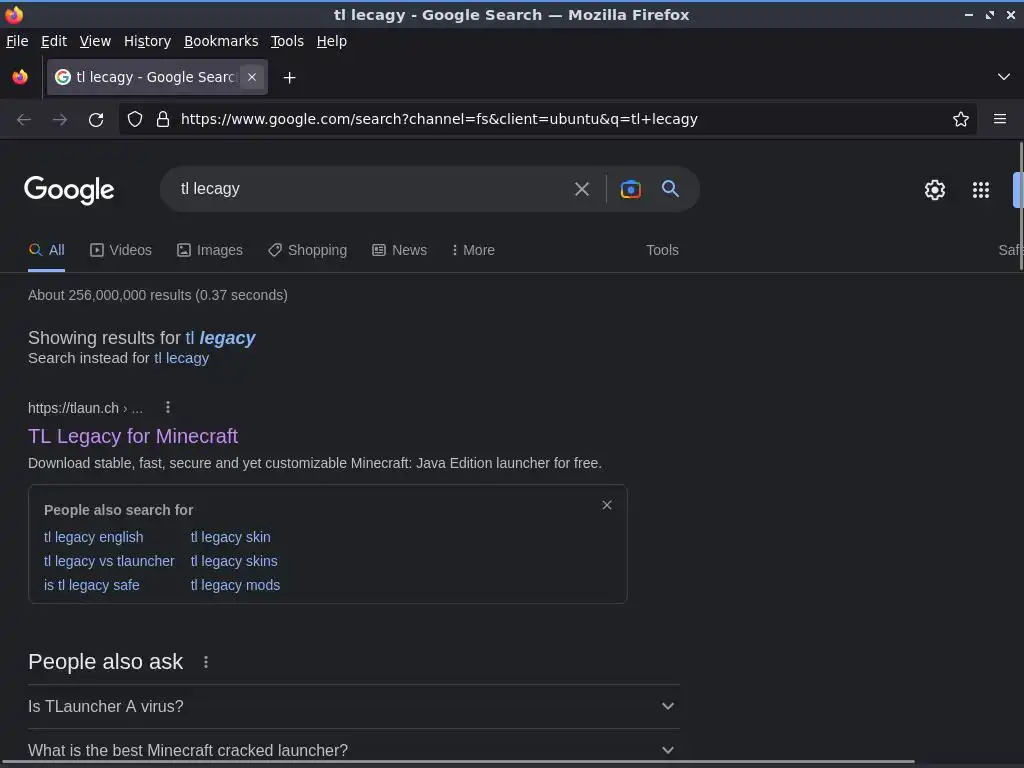Viewport: 1024px width, 768px height.
Task: Click 'is tl legacy safe' suggestion
Action: point(91,586)
